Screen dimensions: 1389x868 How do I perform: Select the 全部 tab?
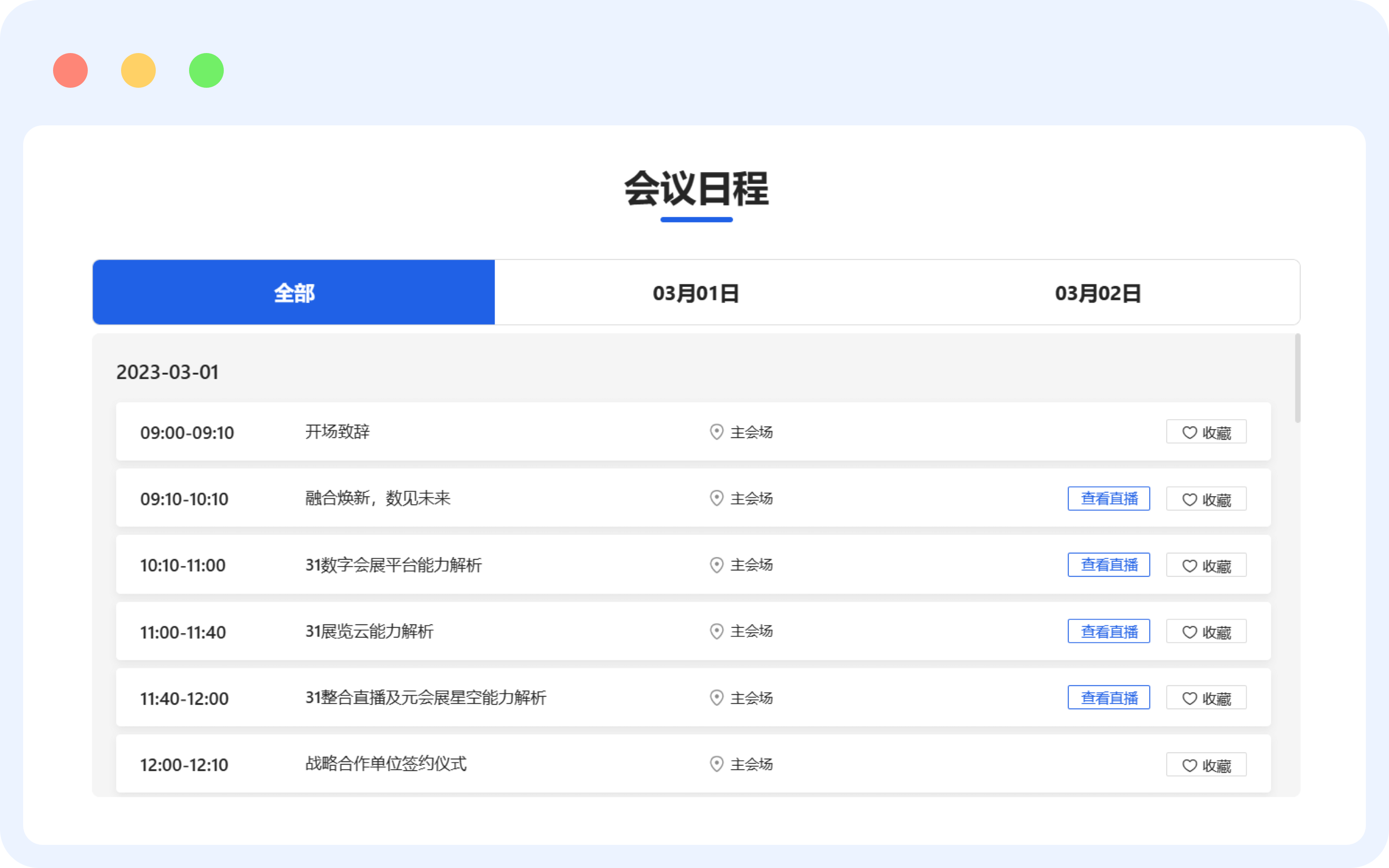click(x=294, y=293)
